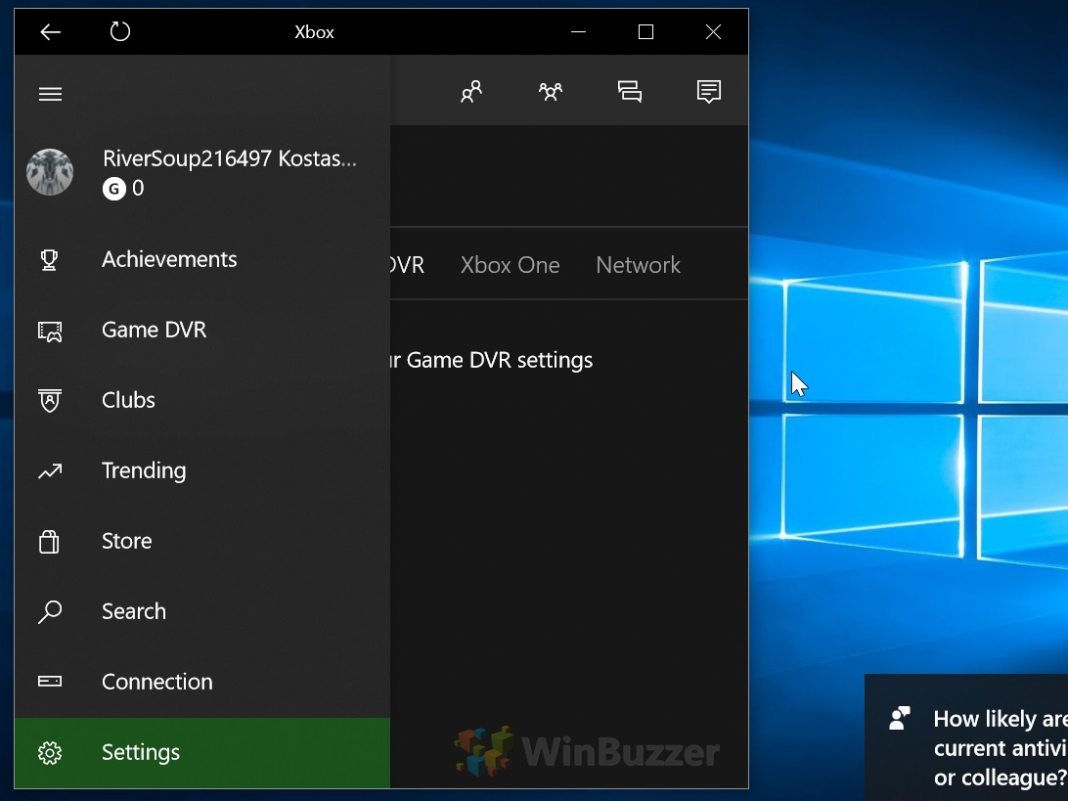Open the Friends icon in top bar
1068x801 pixels.
pyautogui.click(x=471, y=91)
